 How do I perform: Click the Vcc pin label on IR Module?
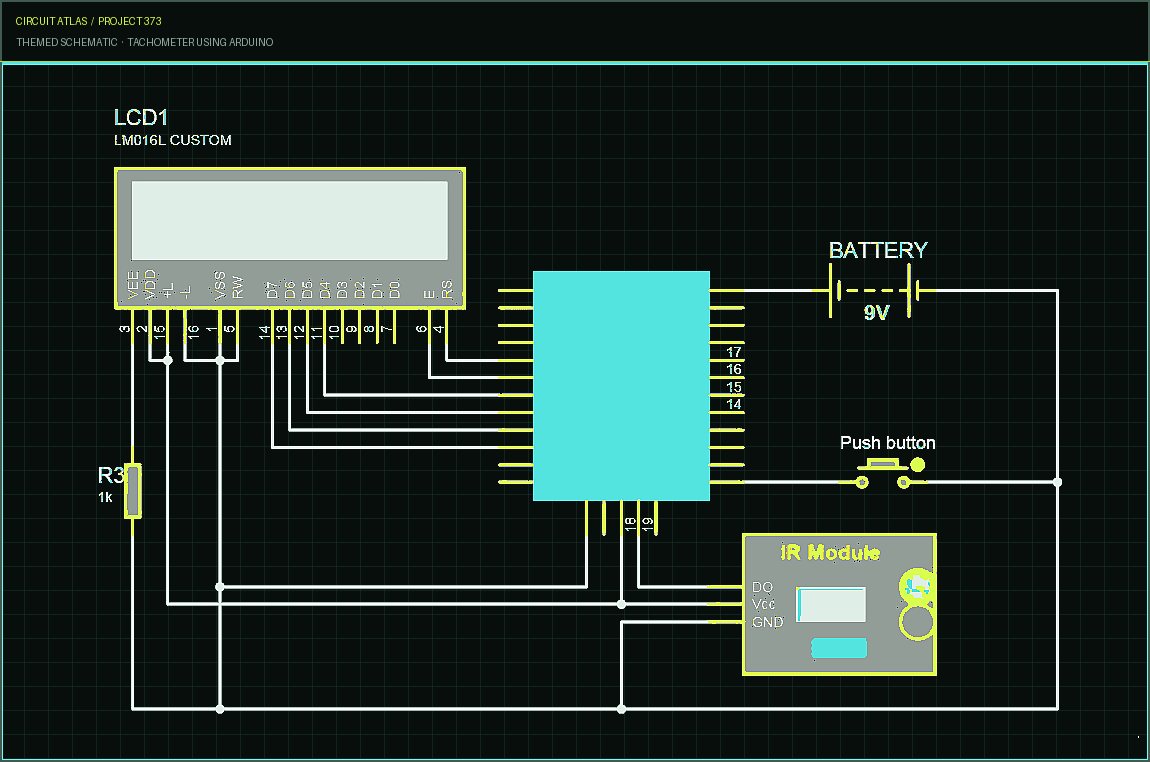763,604
